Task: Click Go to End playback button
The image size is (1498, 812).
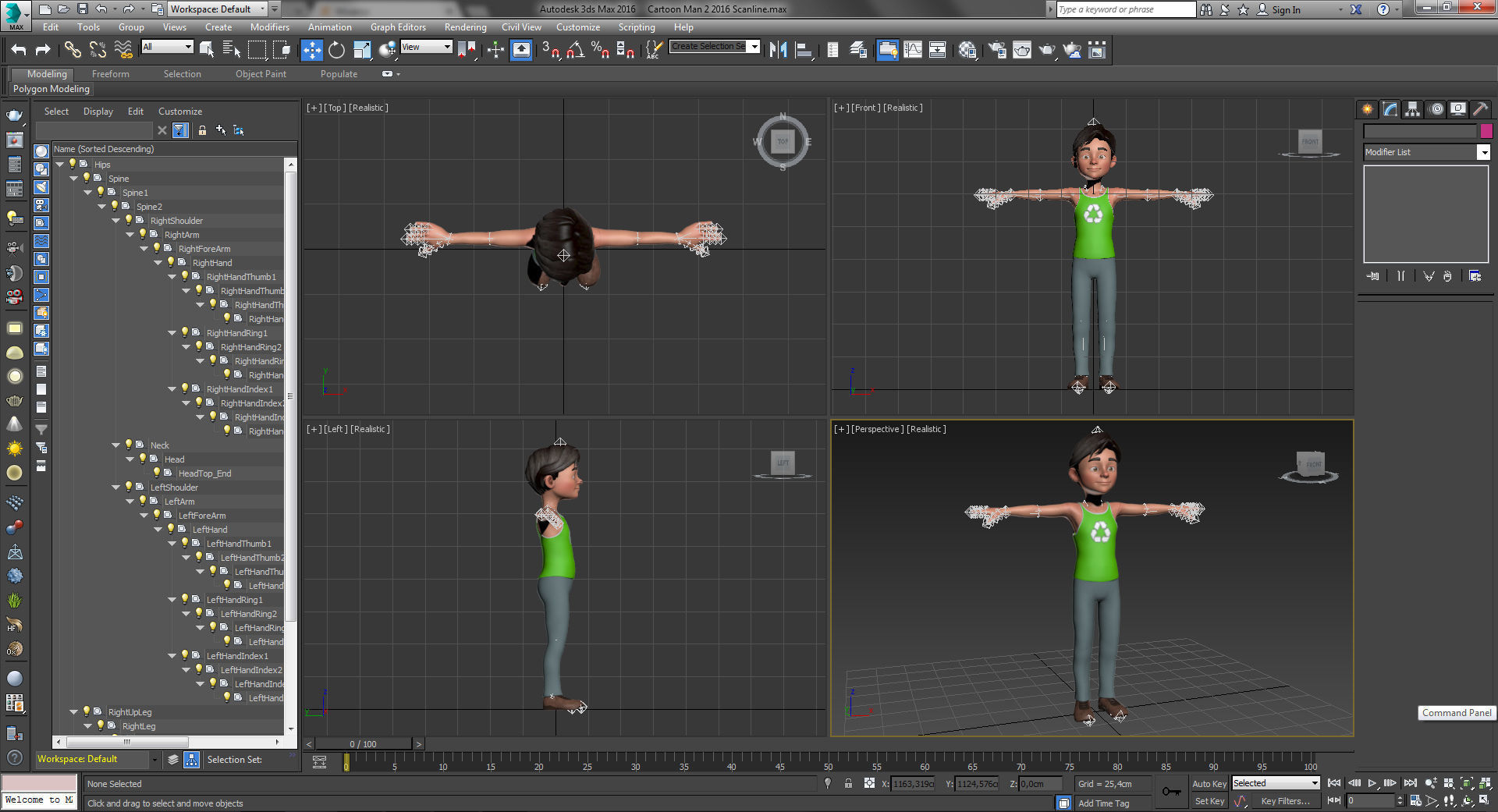Action: click(x=1410, y=783)
